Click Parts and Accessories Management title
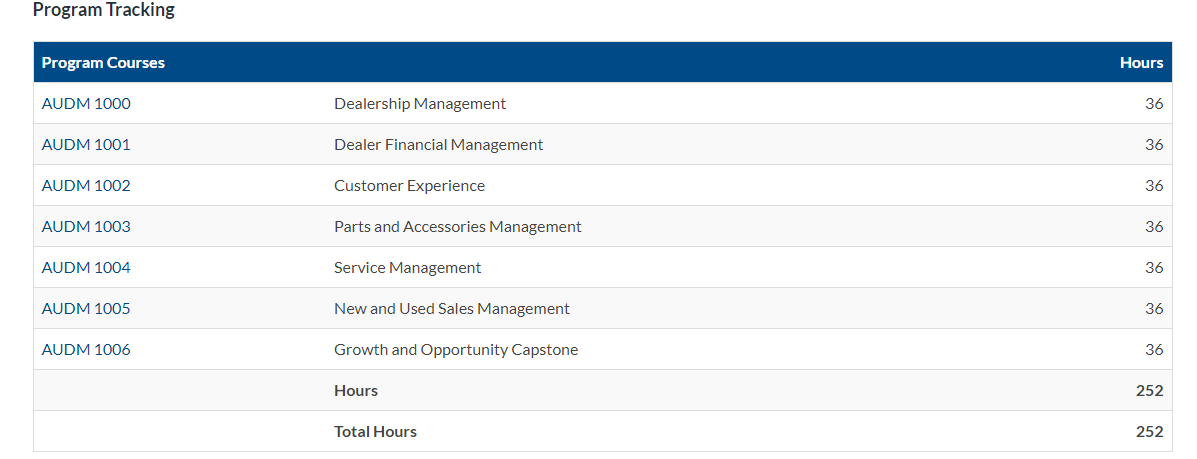 [x=457, y=227]
